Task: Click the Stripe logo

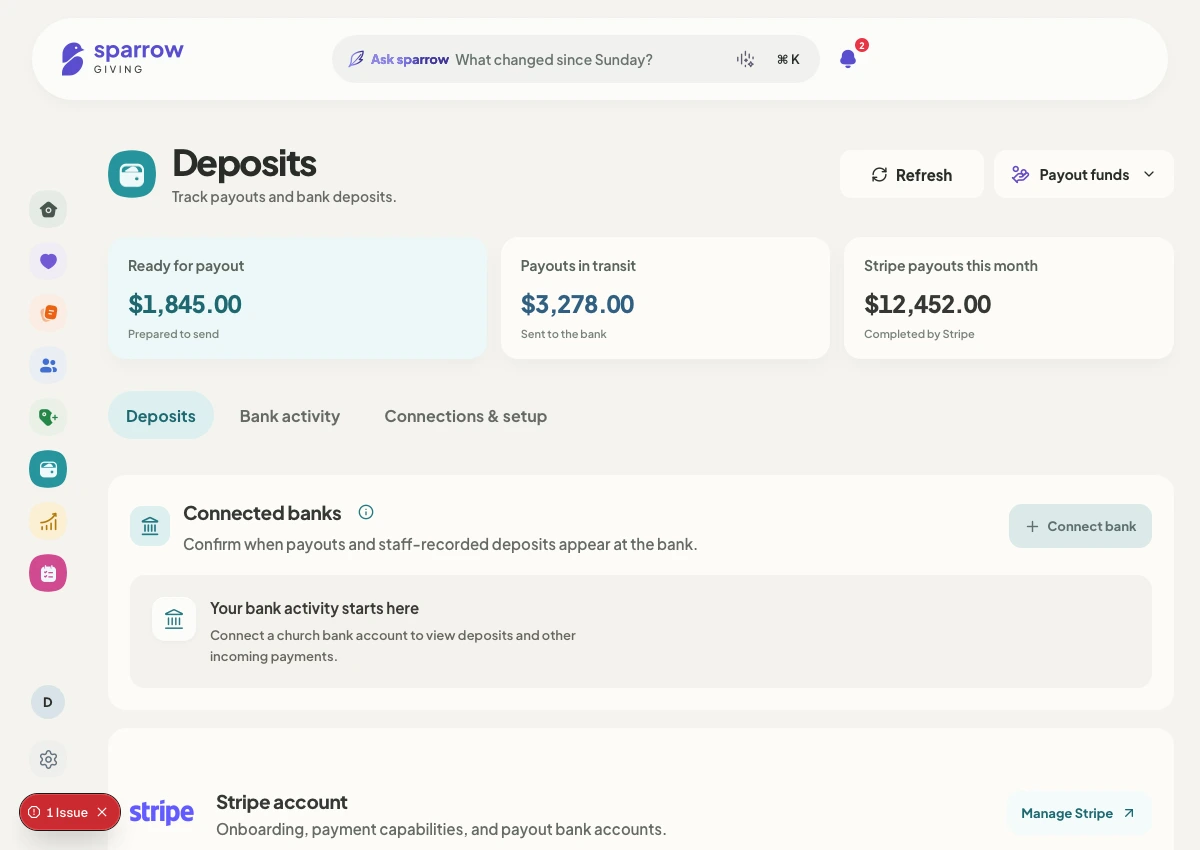Action: 162,813
